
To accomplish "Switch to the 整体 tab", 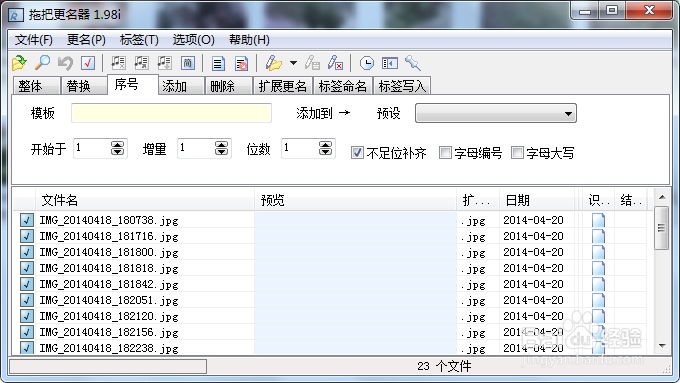I will [36, 86].
